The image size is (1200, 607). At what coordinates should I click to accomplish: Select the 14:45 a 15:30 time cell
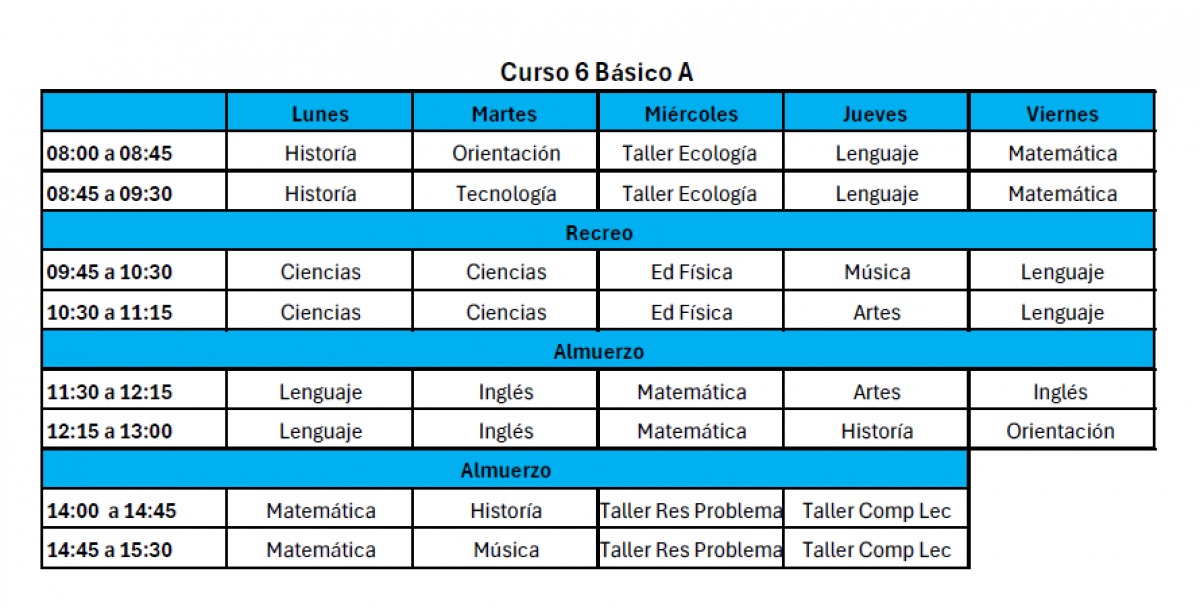134,550
